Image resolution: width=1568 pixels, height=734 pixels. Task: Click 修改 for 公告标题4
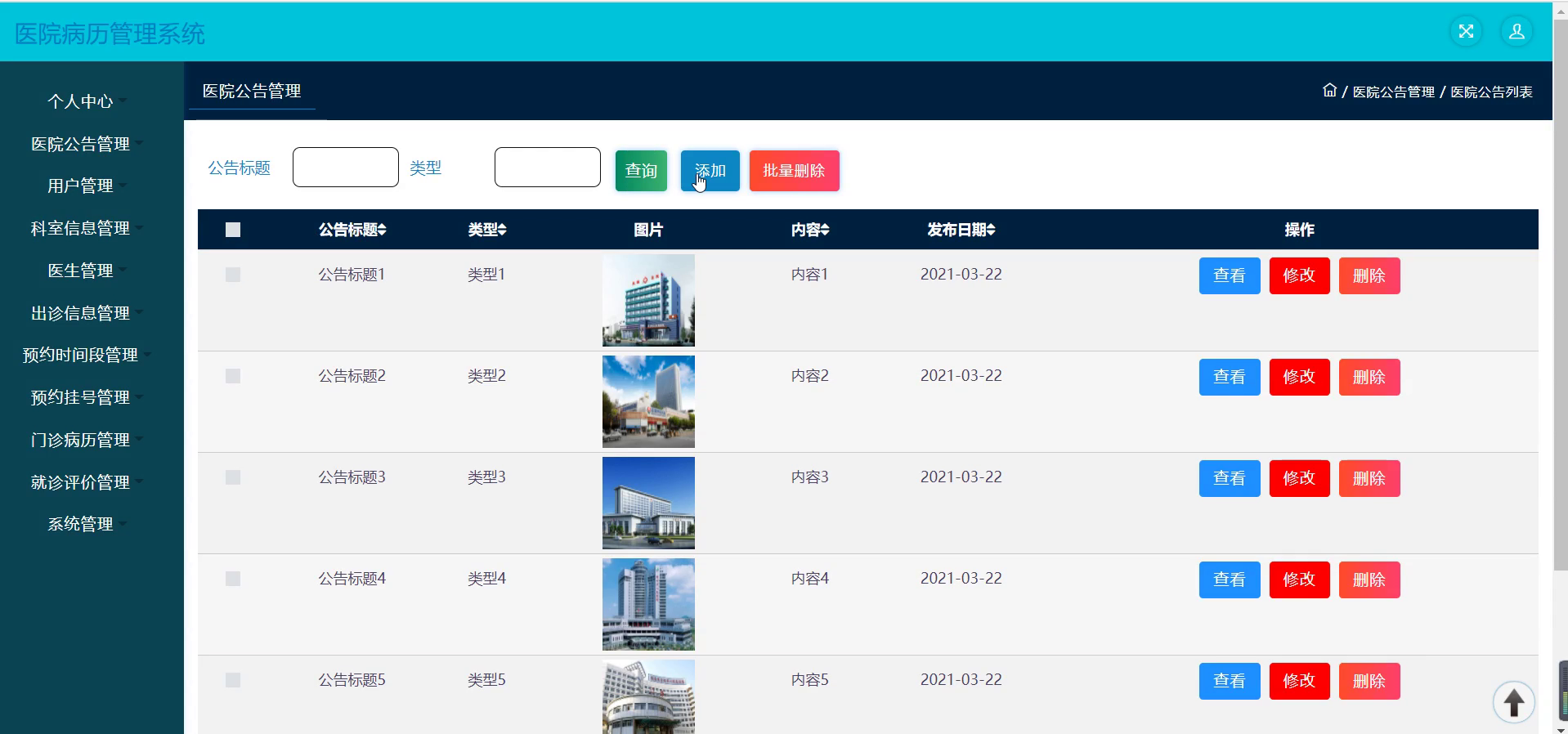pos(1299,580)
